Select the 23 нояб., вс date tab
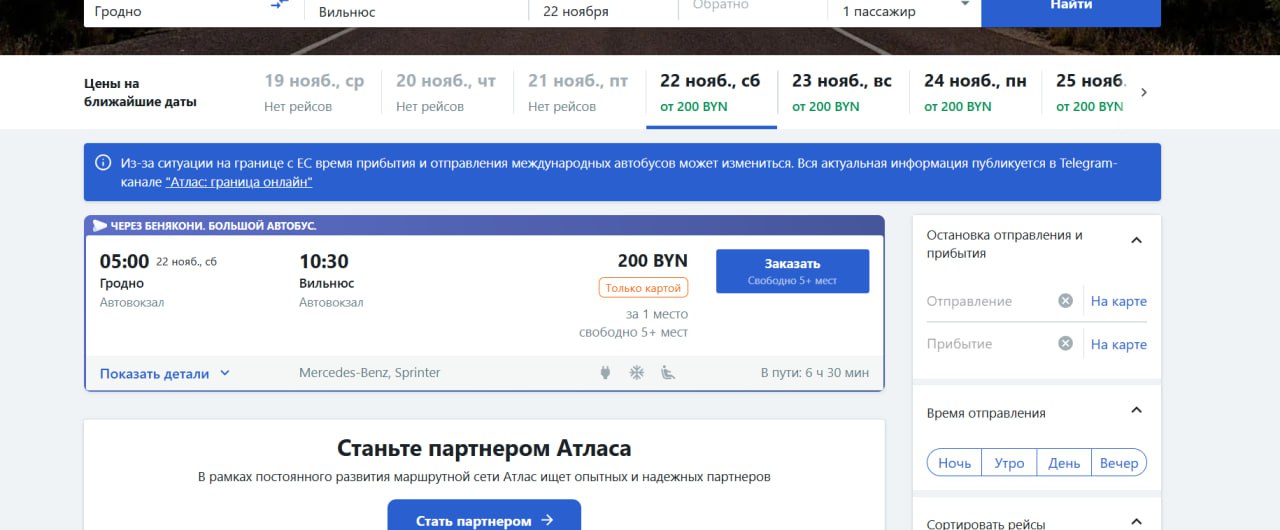 point(841,92)
